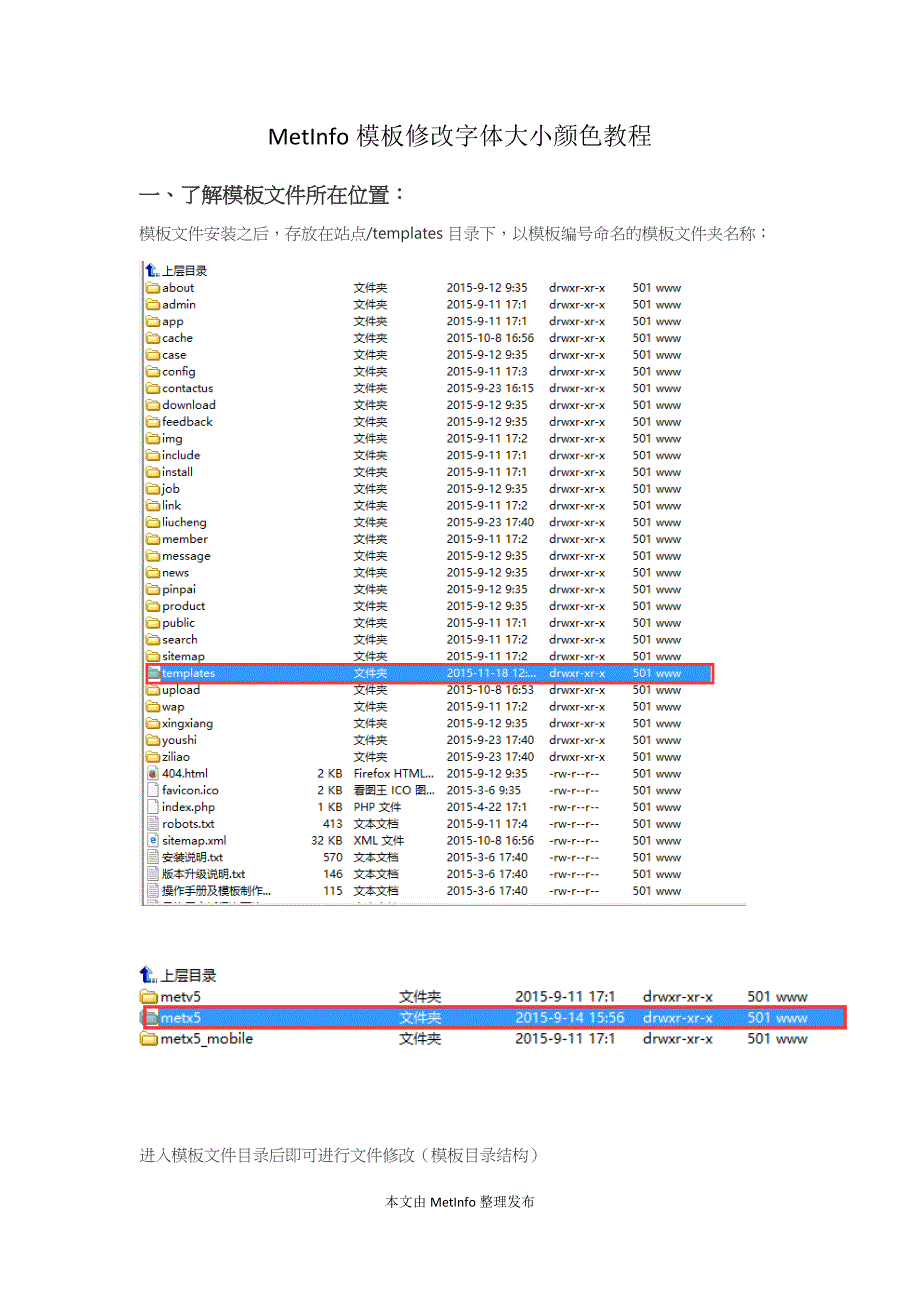Click the metx5_mobile folder icon
The width and height of the screenshot is (920, 1302).
[149, 1039]
